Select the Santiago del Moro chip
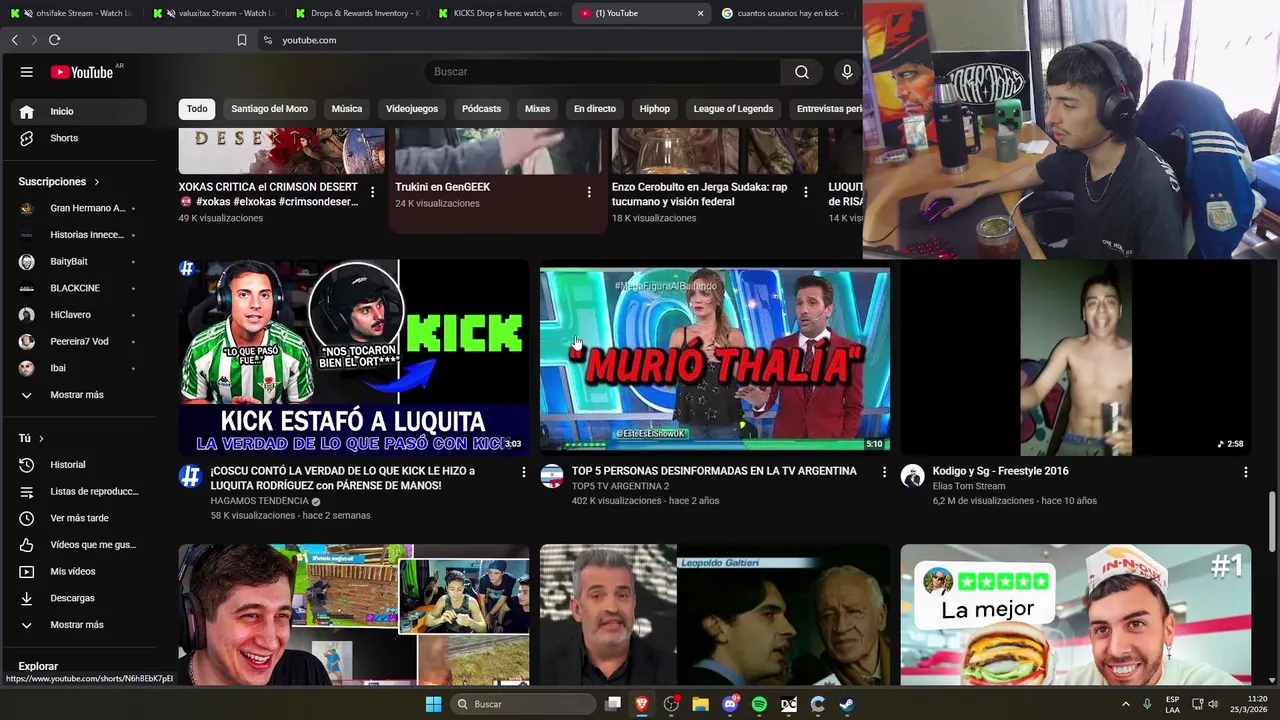1280x720 pixels. coord(269,109)
